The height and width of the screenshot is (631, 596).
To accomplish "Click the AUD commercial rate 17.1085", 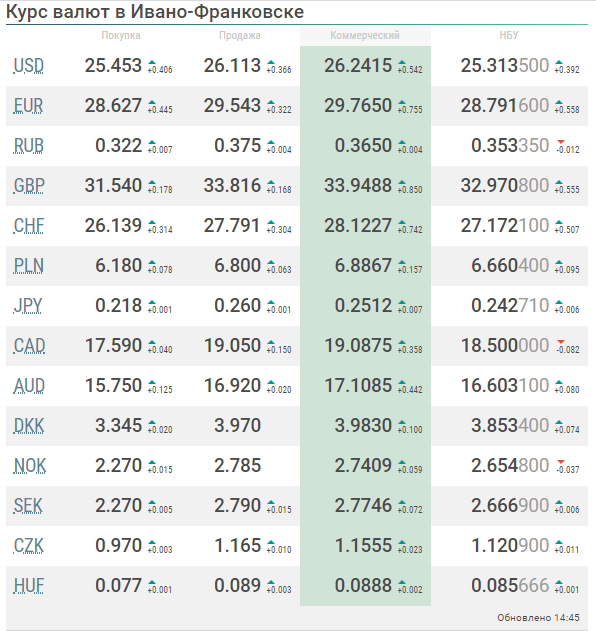I will pos(358,386).
